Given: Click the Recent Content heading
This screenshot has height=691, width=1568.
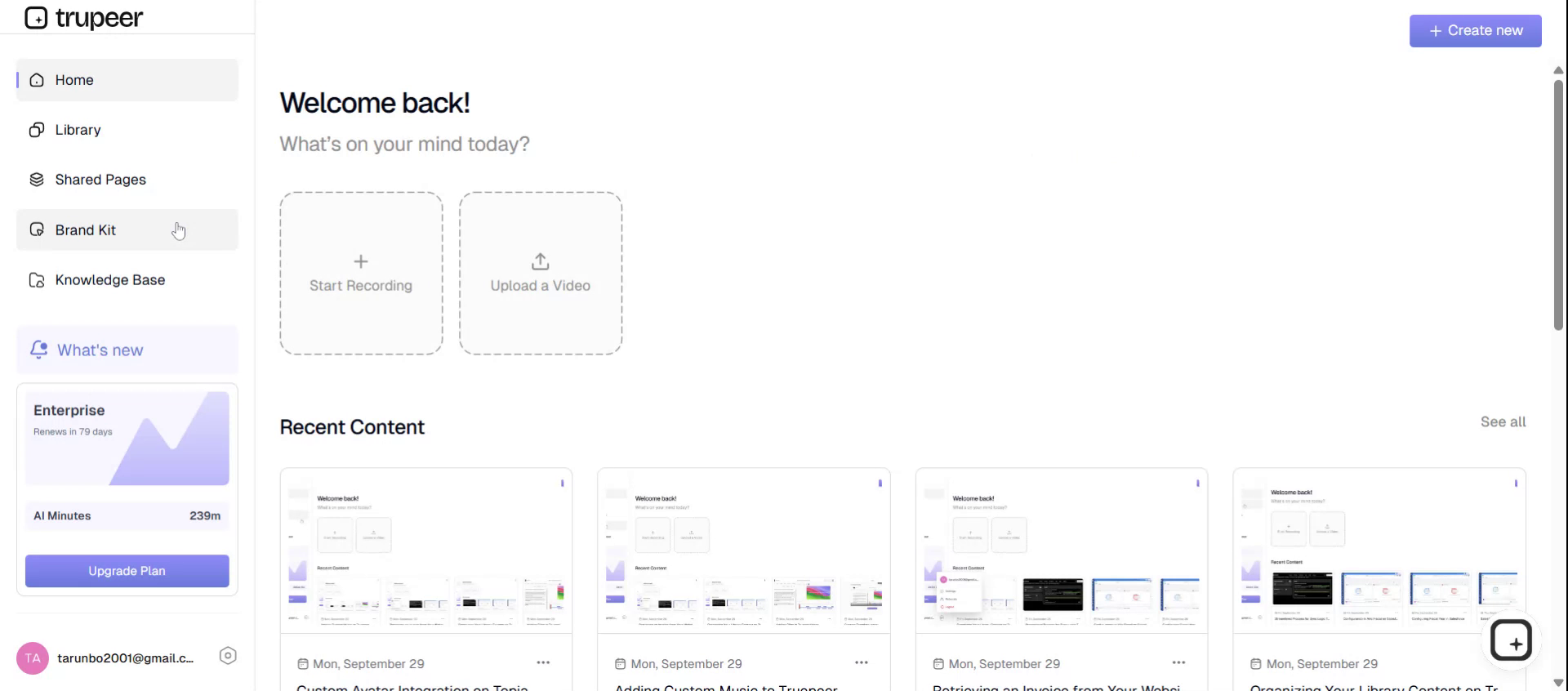Looking at the screenshot, I should click(352, 427).
